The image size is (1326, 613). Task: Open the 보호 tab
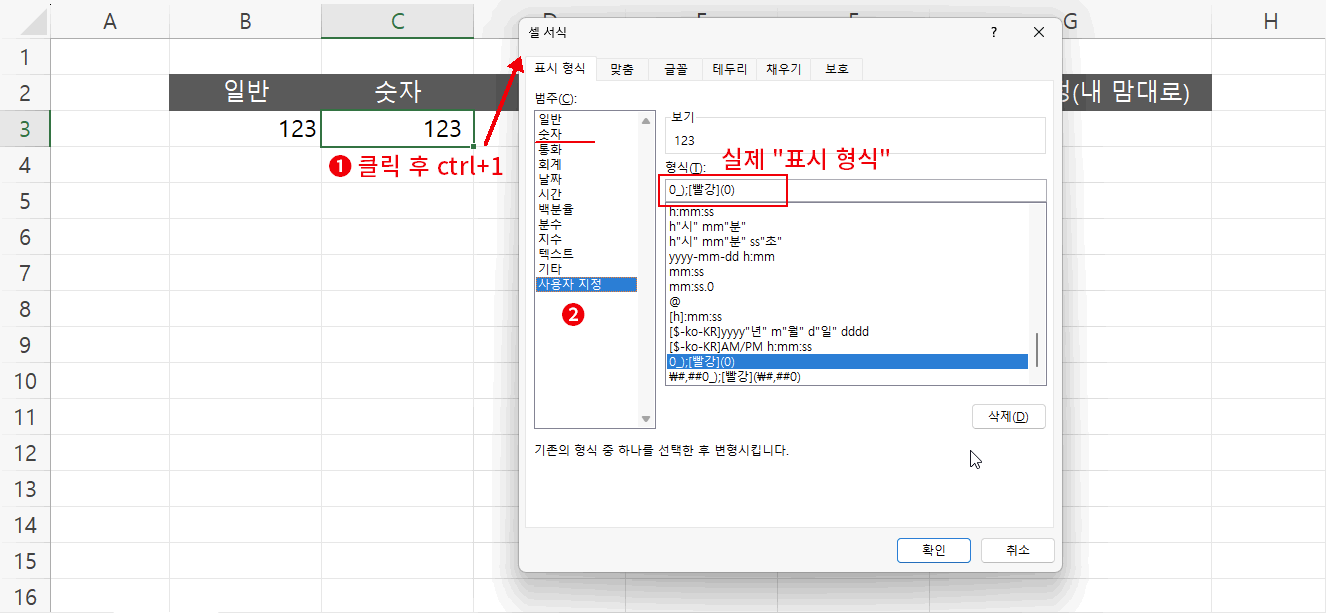(x=836, y=69)
